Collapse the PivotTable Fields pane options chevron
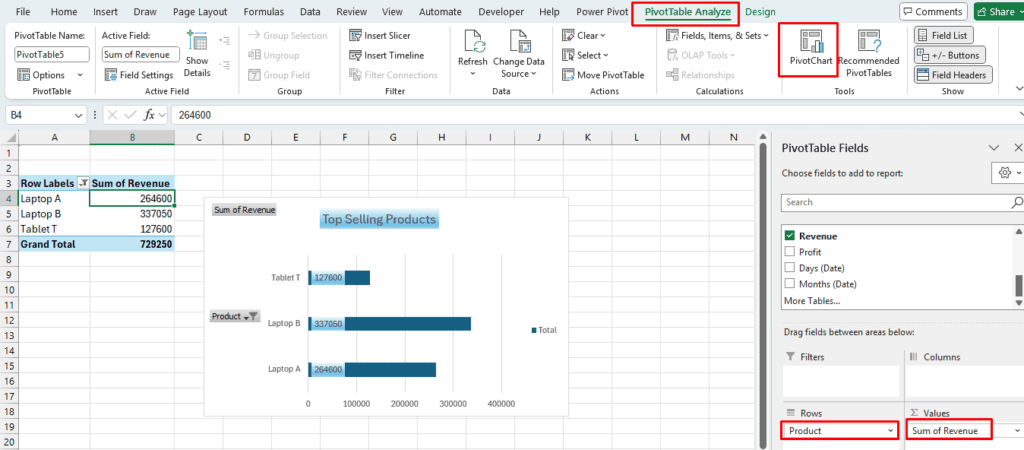This screenshot has width=1024, height=450. [994, 148]
